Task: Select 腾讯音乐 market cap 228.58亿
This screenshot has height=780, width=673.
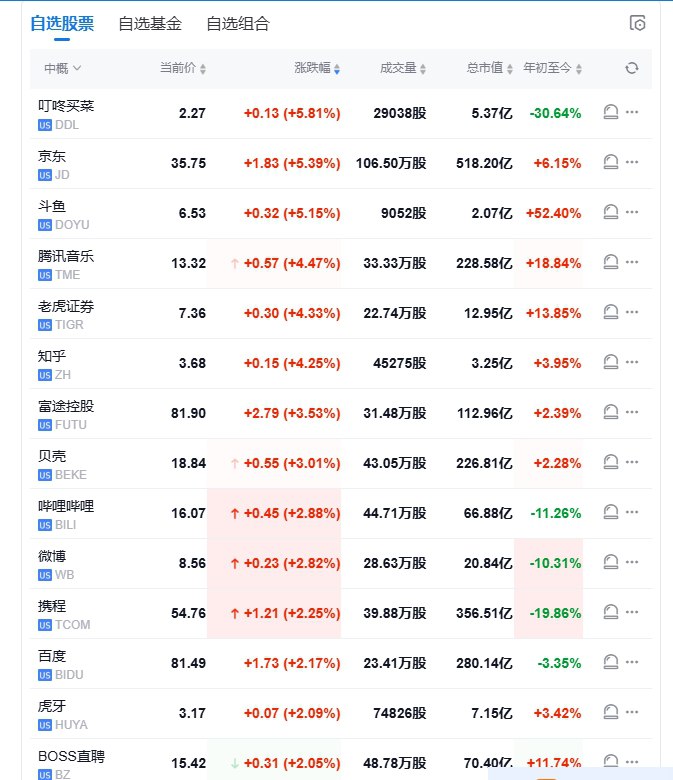Action: click(484, 263)
